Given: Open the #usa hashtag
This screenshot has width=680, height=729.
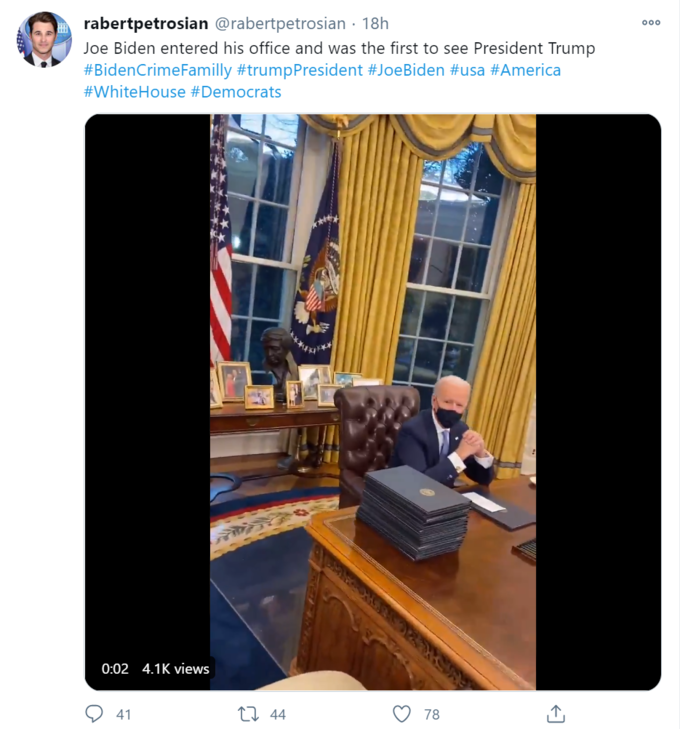Looking at the screenshot, I should (468, 70).
